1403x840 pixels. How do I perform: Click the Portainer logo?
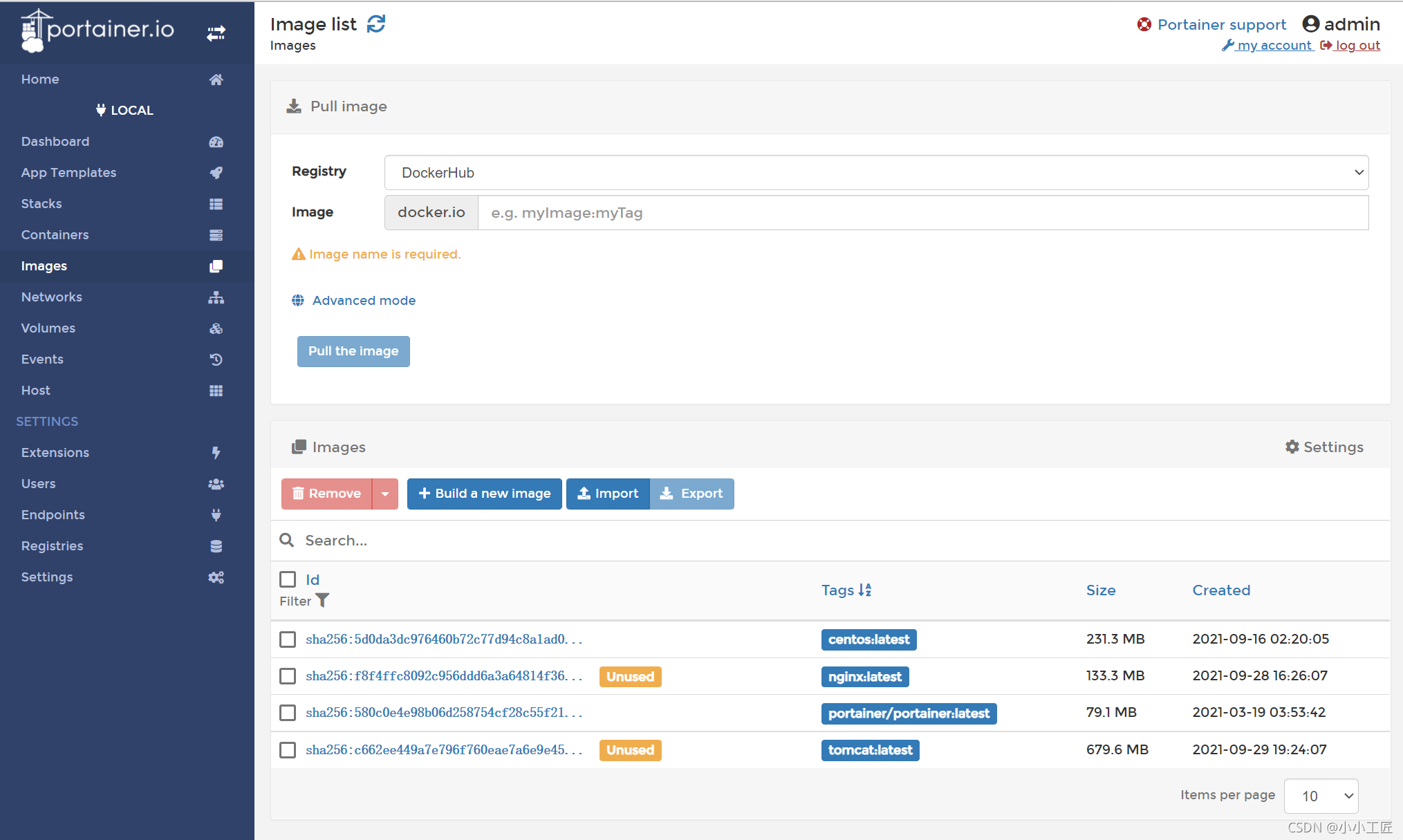point(97,30)
